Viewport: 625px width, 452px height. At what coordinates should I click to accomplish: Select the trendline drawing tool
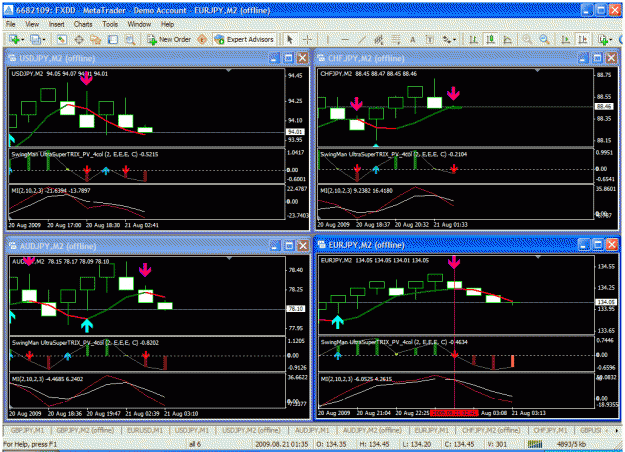tap(362, 39)
